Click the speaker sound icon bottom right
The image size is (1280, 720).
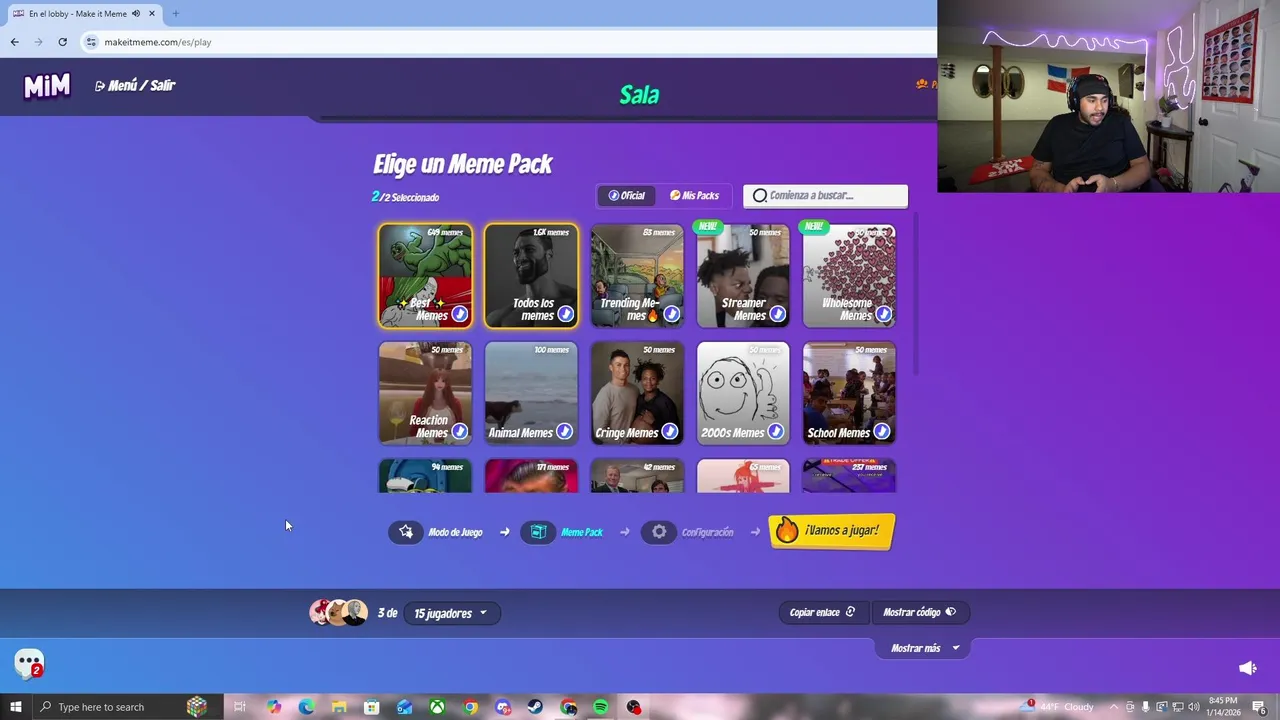click(1248, 668)
